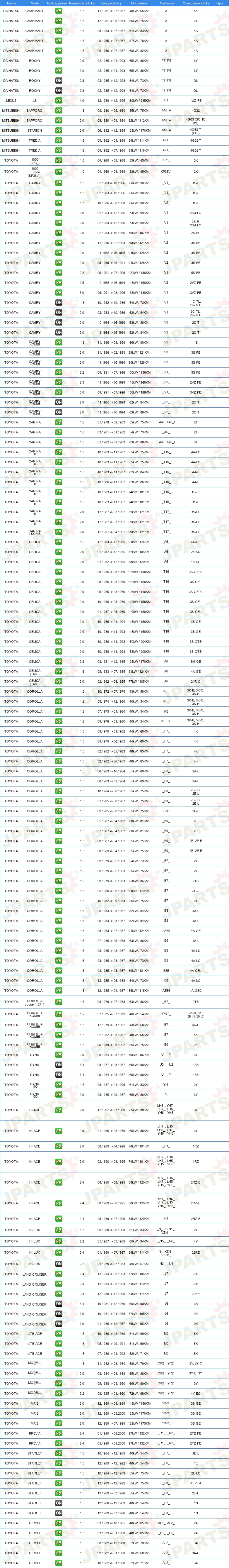Viewport: 229px width, 1568px height.
Task: Click fuel icon in CARINA II KOMBI row
Action: click(59, 532)
